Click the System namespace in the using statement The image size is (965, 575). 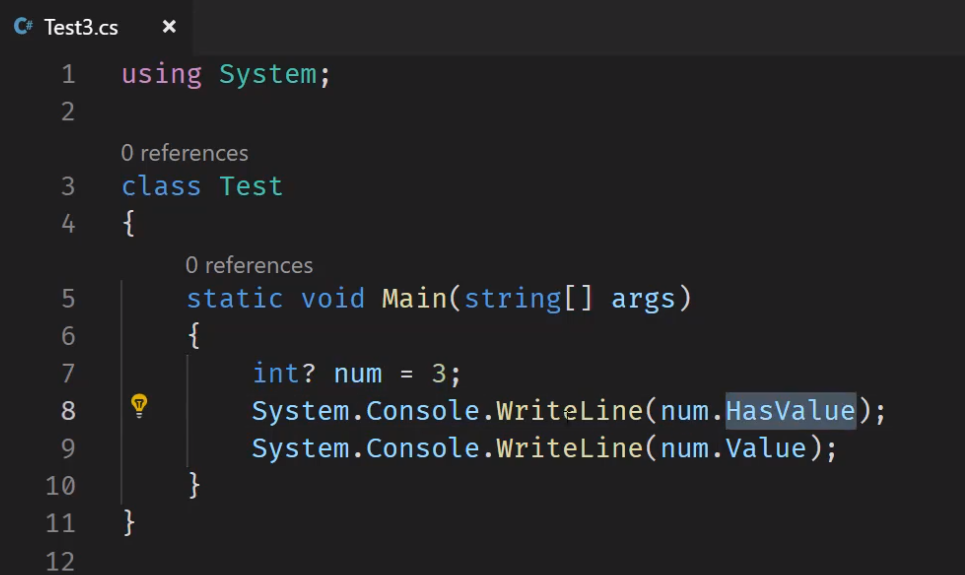coord(268,74)
